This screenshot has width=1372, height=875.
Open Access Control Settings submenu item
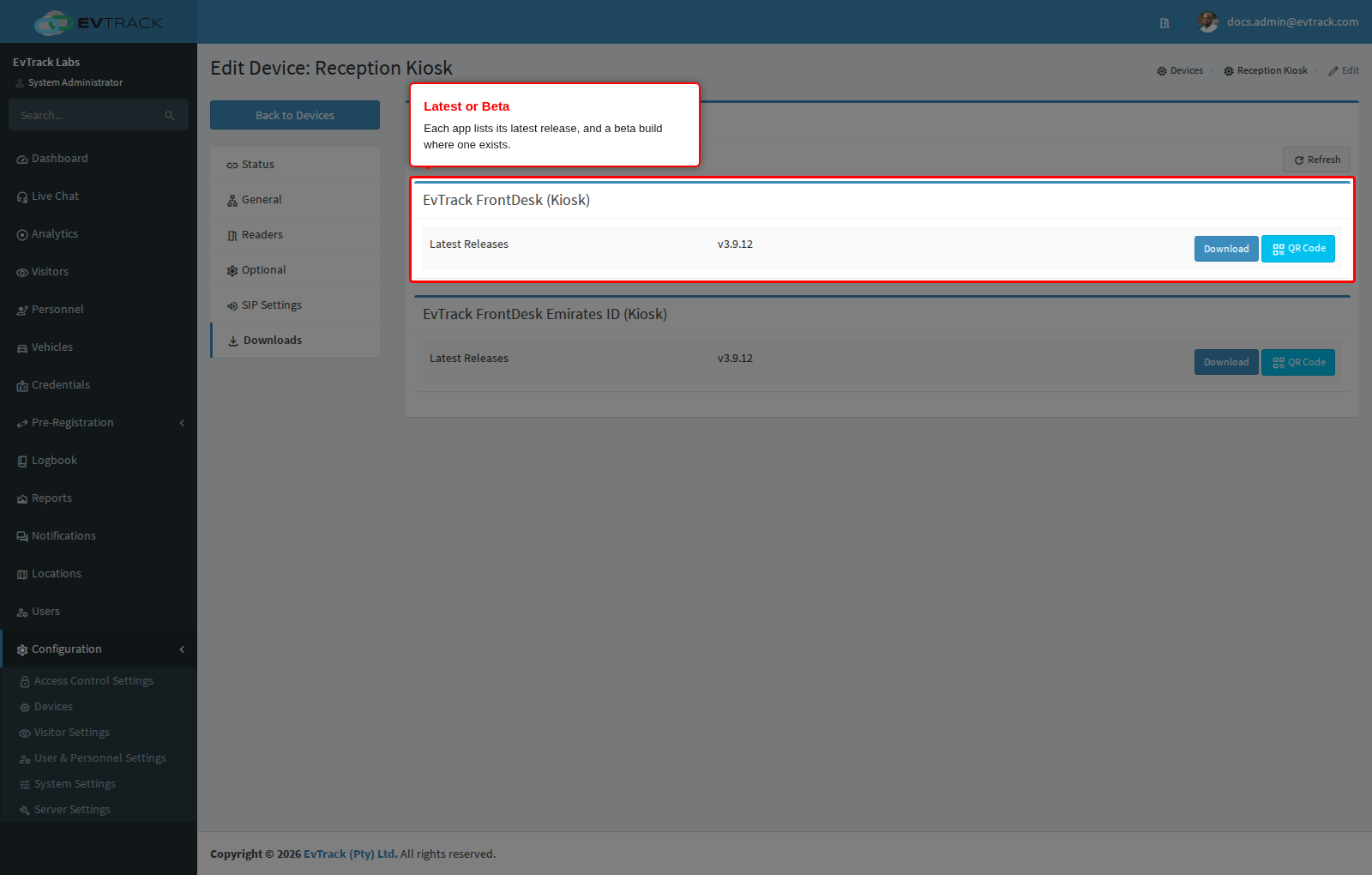click(99, 681)
